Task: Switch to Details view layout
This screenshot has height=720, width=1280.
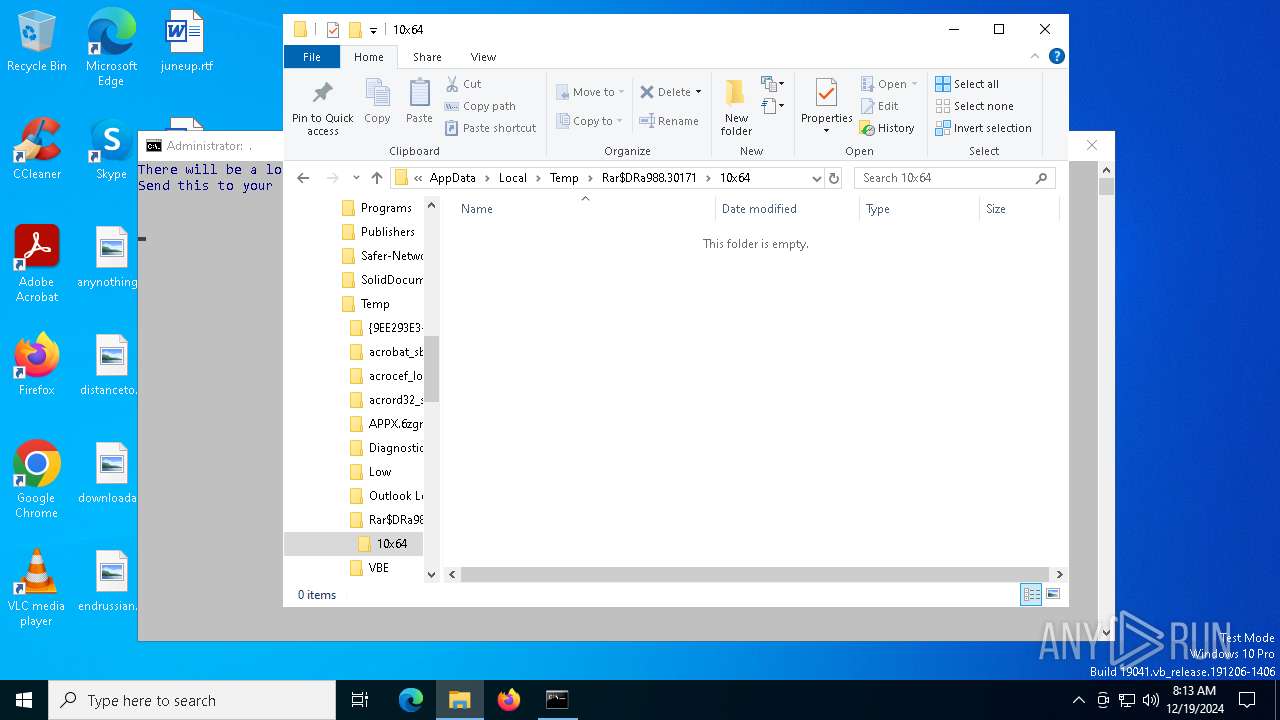Action: pyautogui.click(x=1031, y=594)
